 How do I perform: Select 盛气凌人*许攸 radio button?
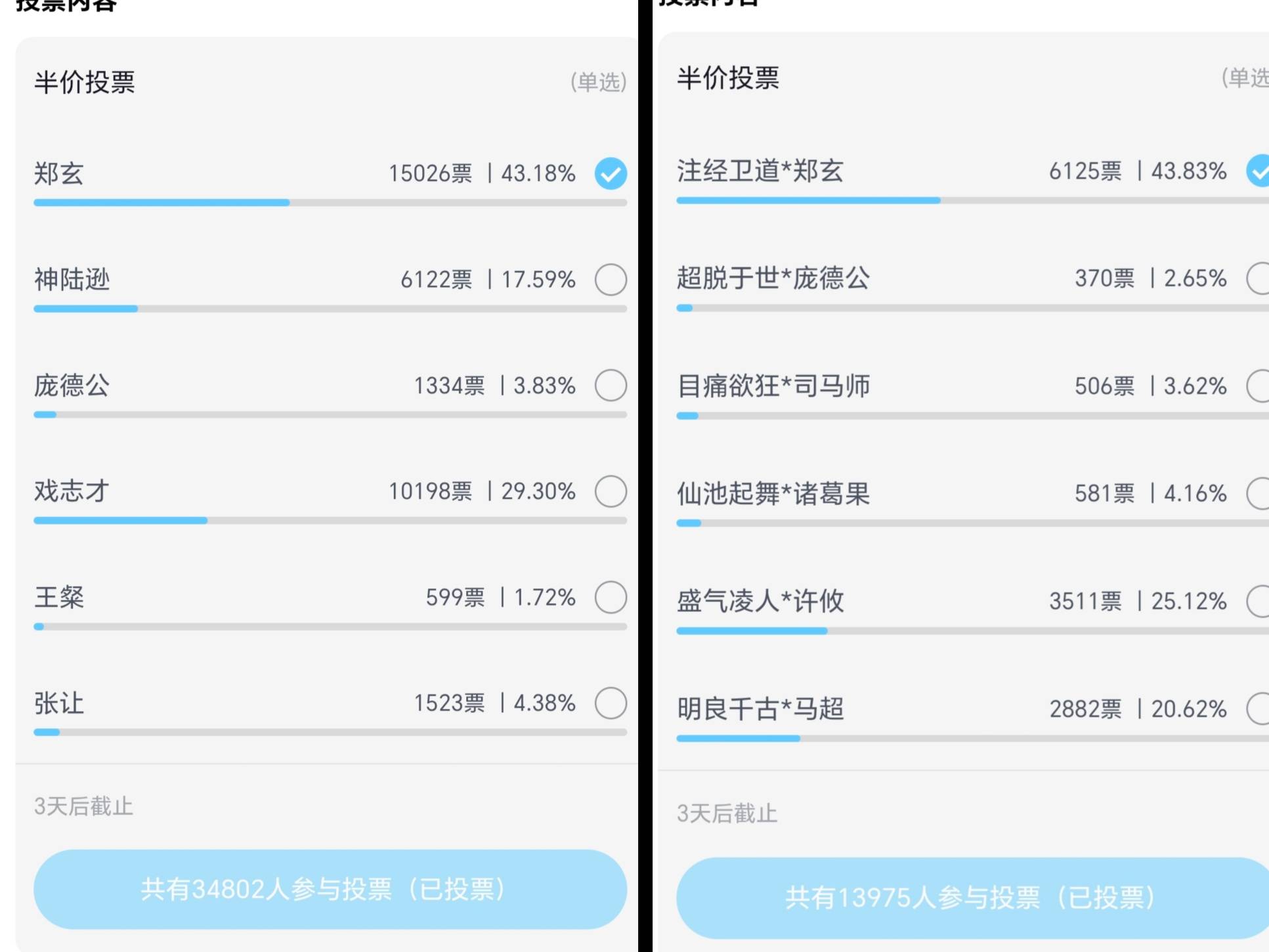tap(1259, 601)
